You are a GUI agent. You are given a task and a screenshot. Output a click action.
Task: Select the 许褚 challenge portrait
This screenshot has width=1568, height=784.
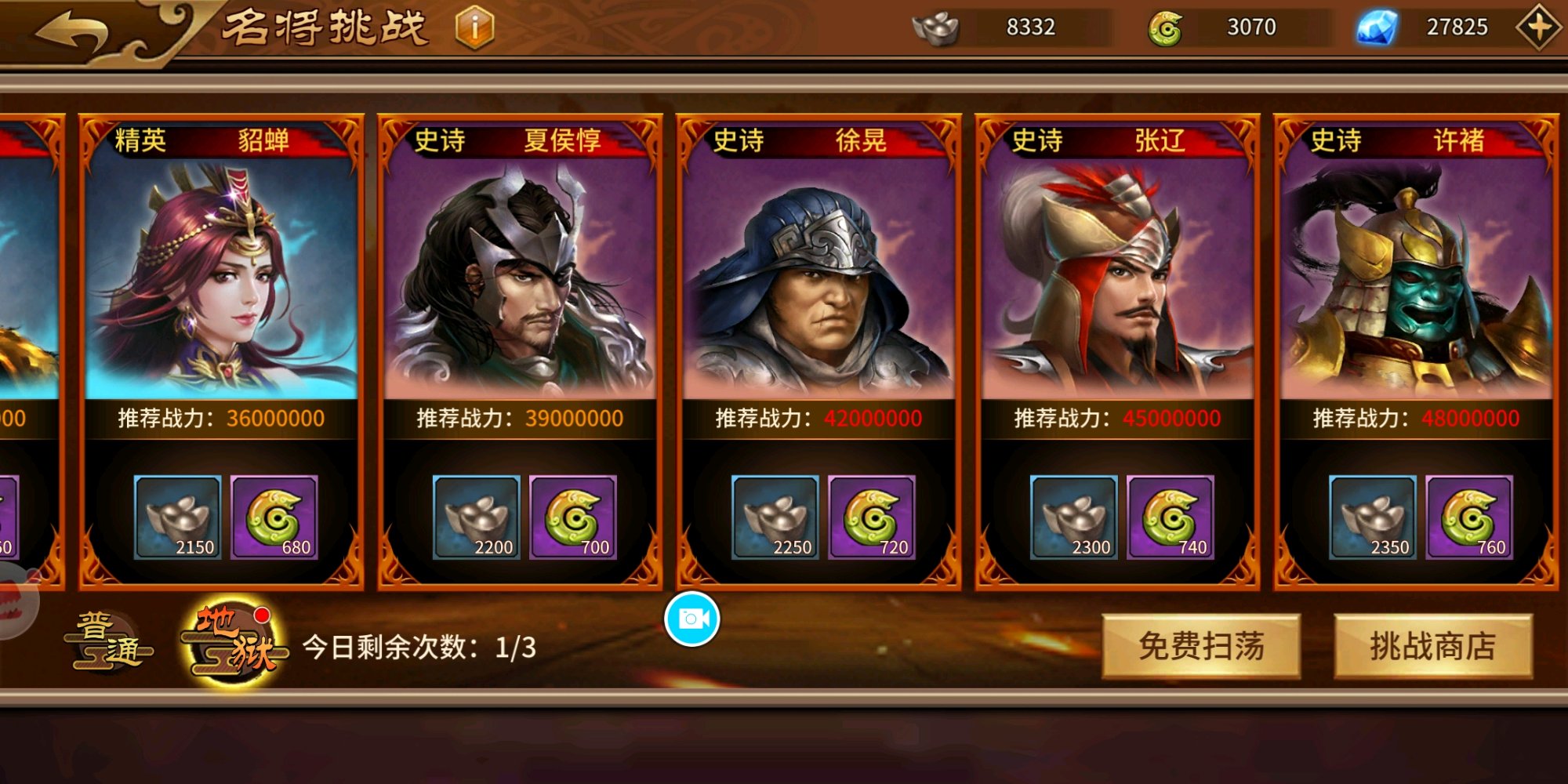pyautogui.click(x=1416, y=278)
